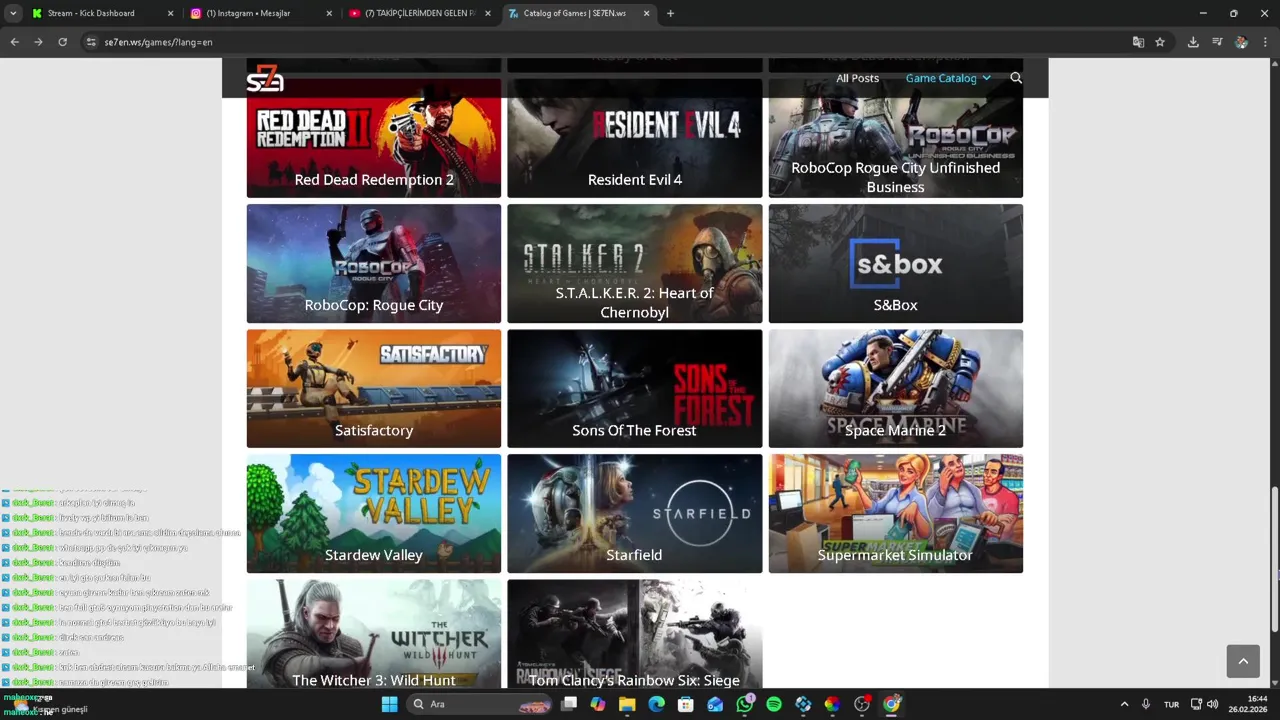Screen dimensions: 1280x720
Task: Click the site information icon in address bar
Action: [91, 42]
